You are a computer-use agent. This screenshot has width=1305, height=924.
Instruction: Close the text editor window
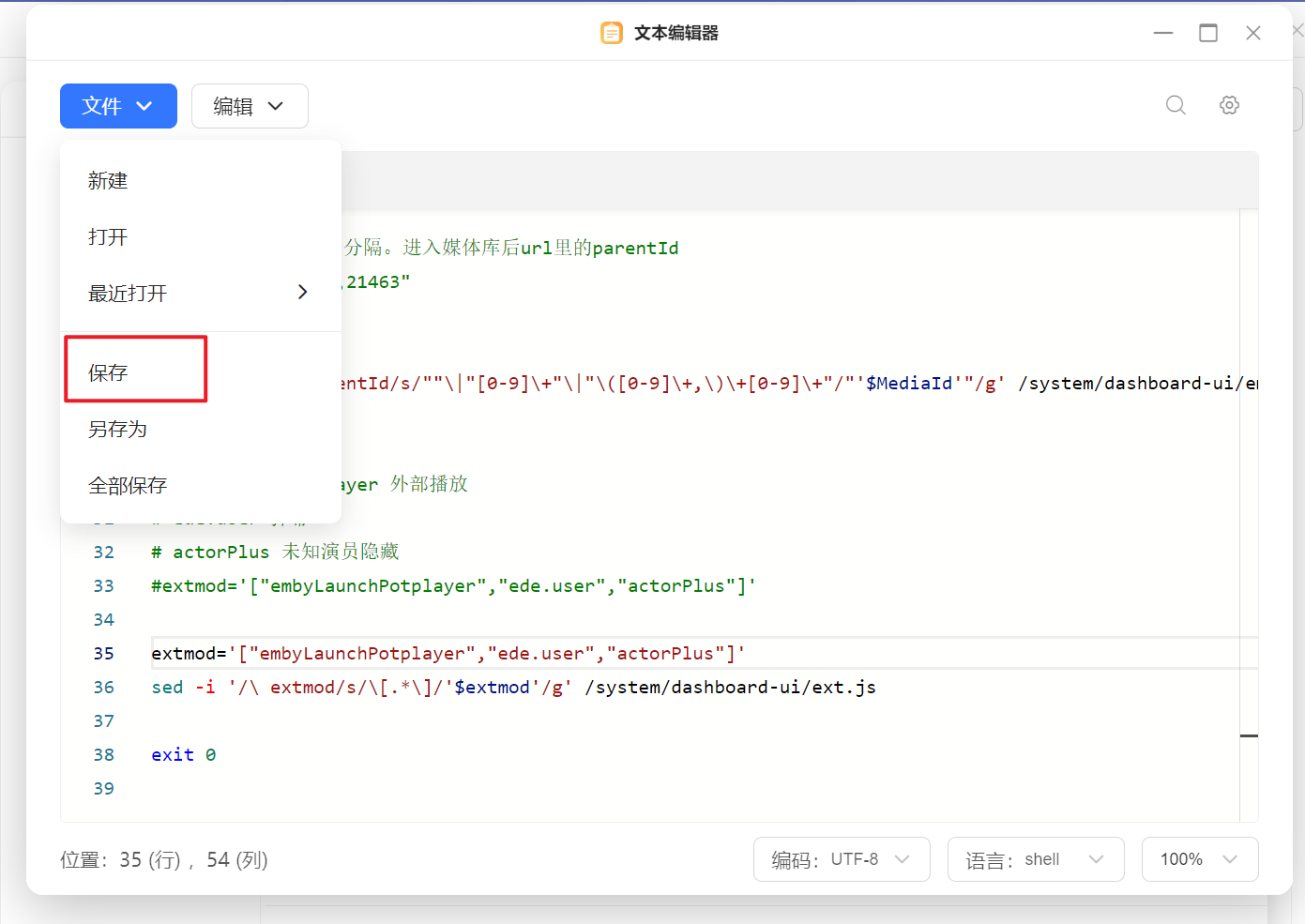[x=1252, y=33]
